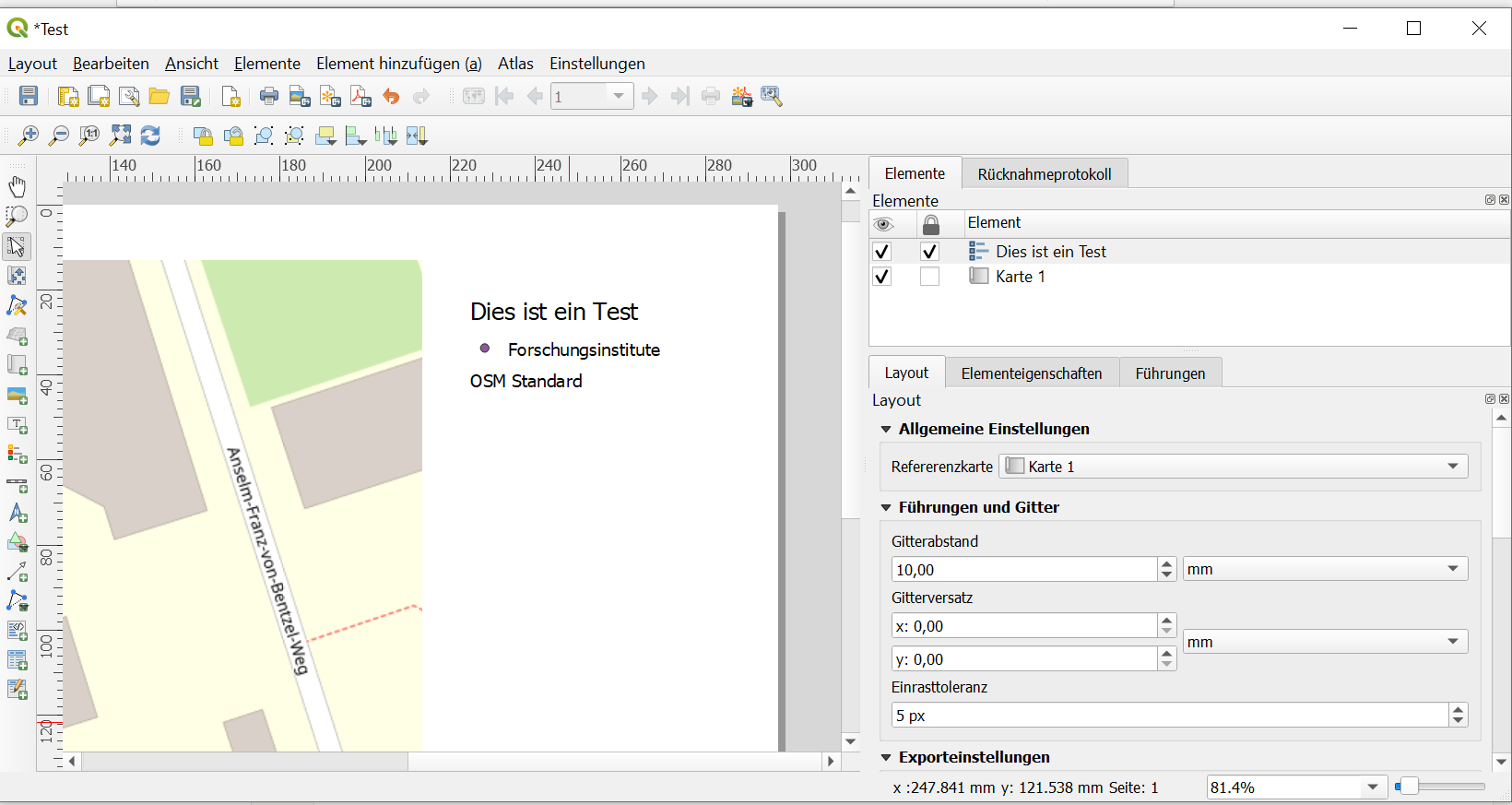Viewport: 1512px width, 805px height.
Task: Select the Add Scale Bar tool
Action: coord(17,483)
